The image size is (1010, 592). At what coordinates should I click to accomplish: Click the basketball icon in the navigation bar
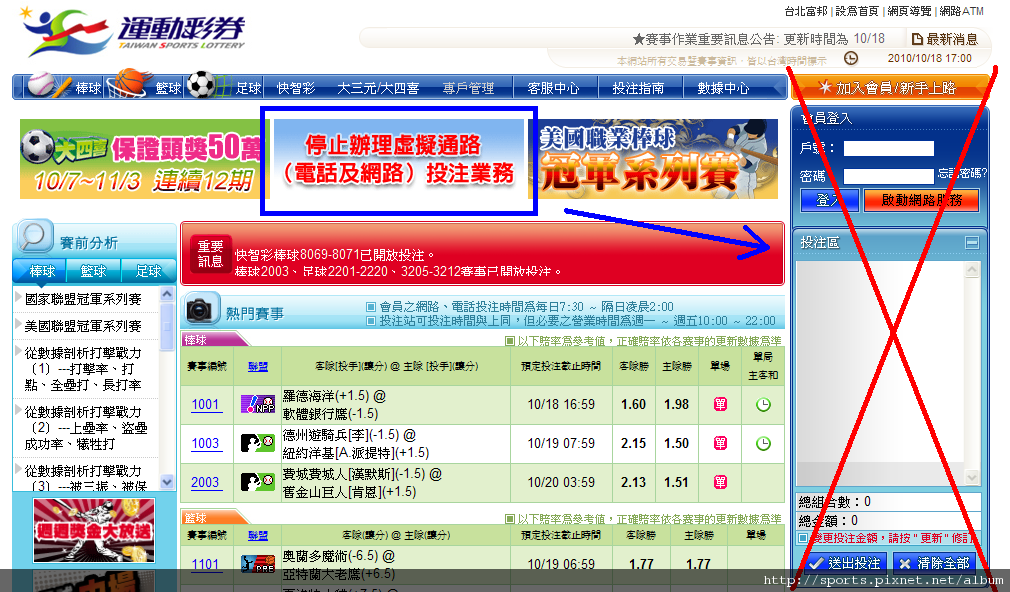[x=129, y=84]
